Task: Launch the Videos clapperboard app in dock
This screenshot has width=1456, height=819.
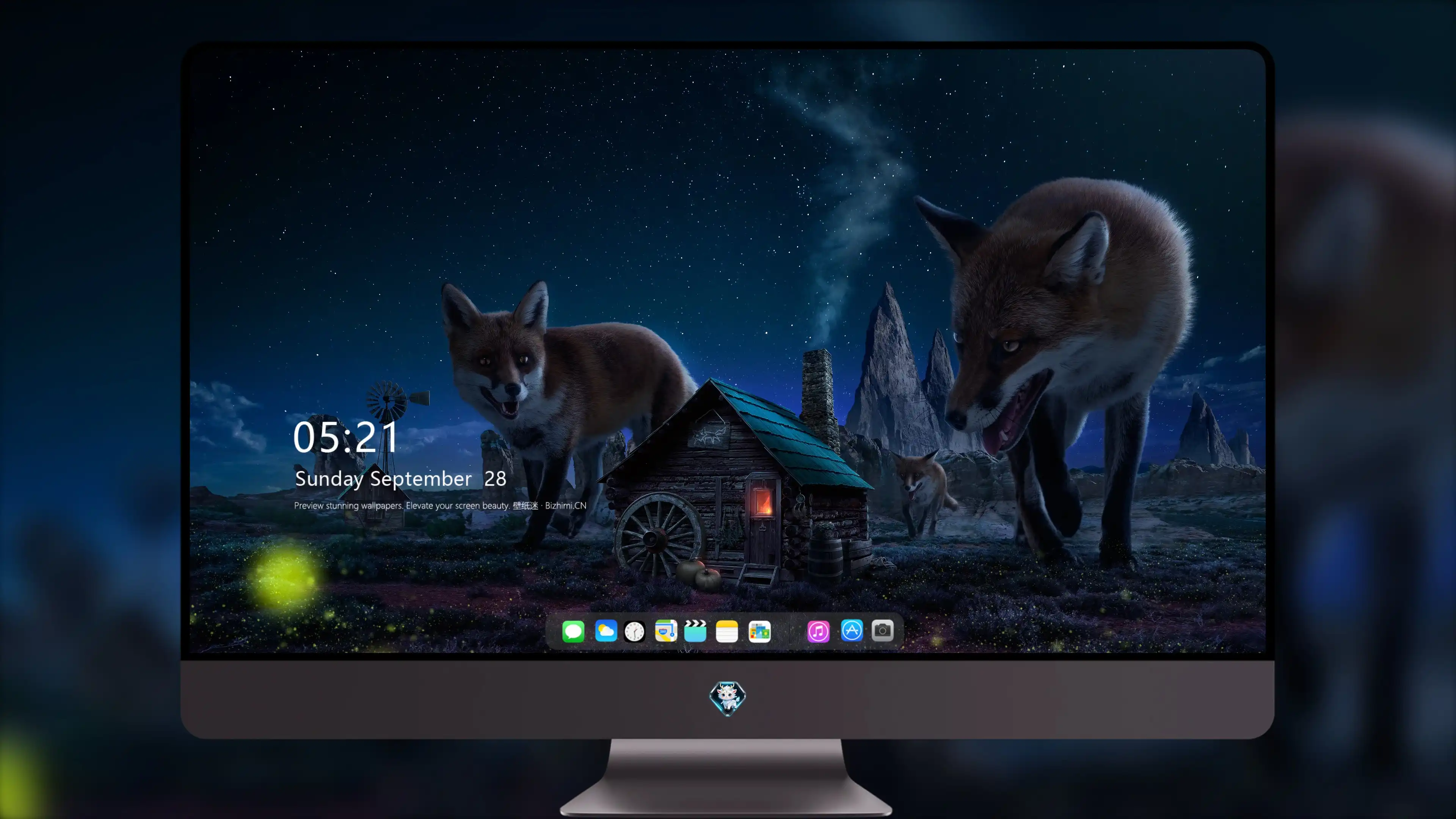Action: pyautogui.click(x=695, y=631)
